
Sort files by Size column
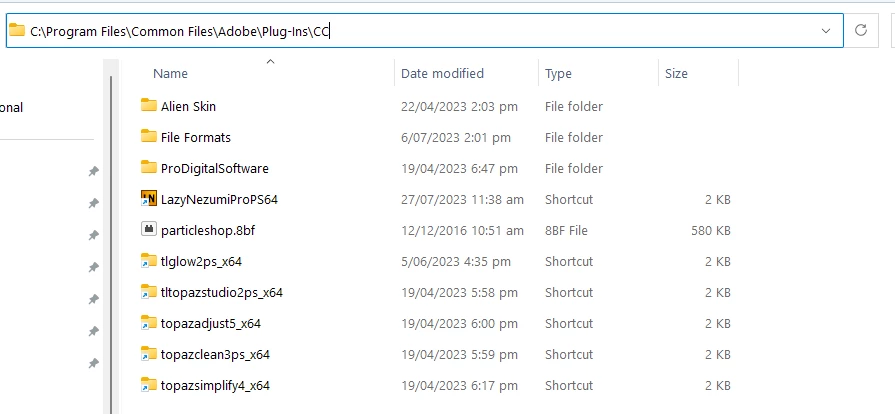[x=676, y=74]
